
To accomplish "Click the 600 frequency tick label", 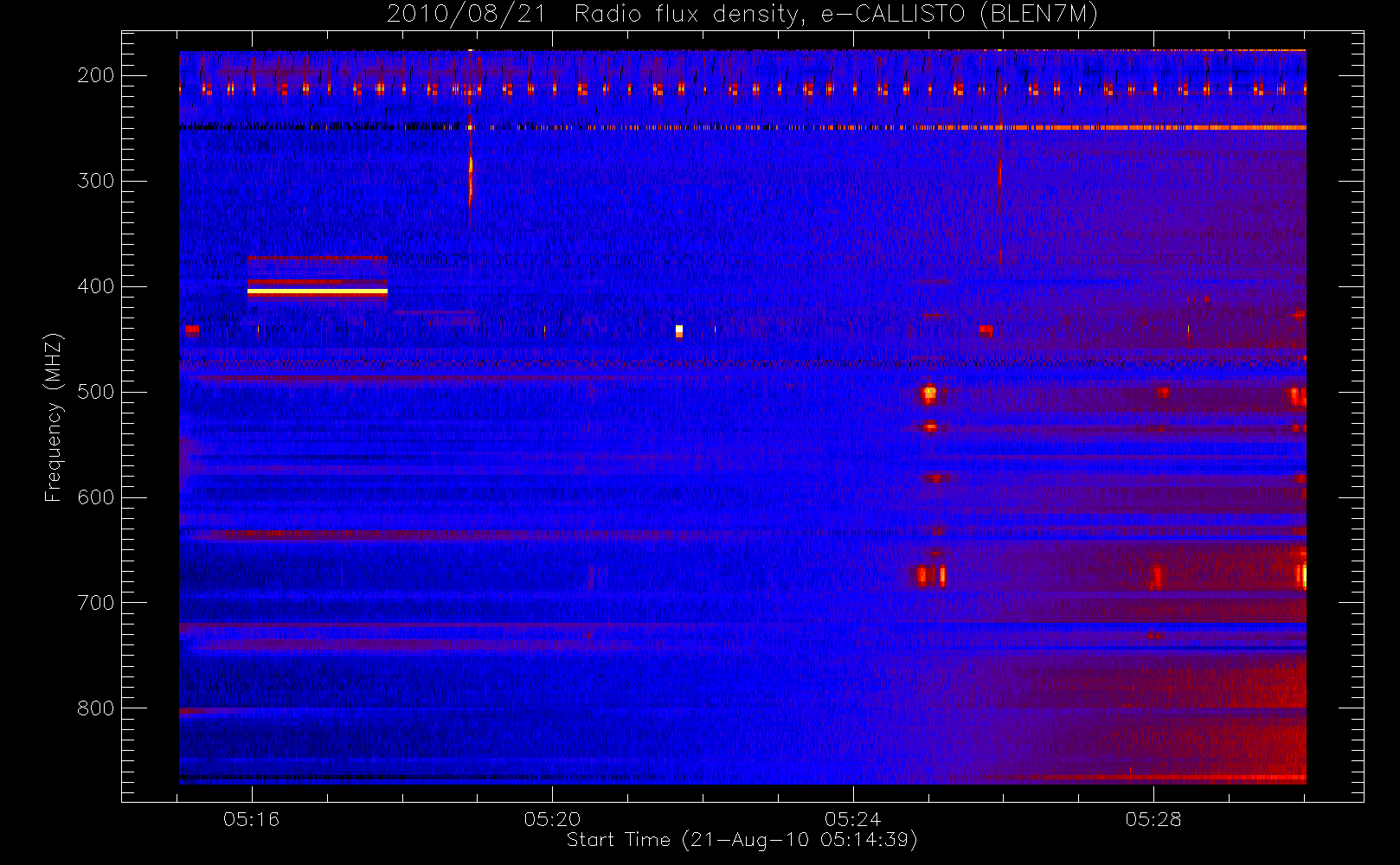I will (x=96, y=497).
